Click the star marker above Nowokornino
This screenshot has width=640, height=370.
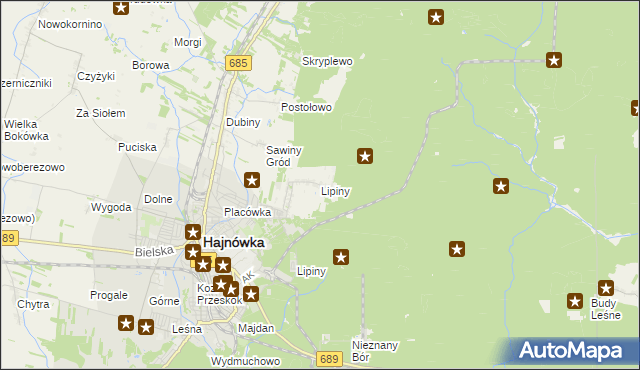click(121, 8)
